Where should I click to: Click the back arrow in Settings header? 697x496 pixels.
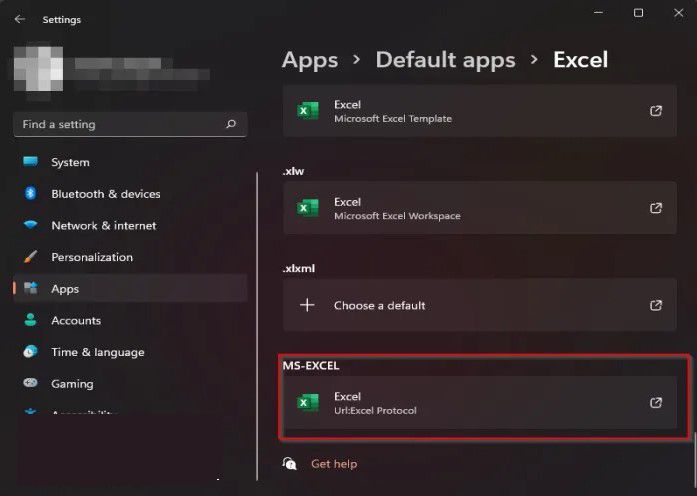click(20, 19)
